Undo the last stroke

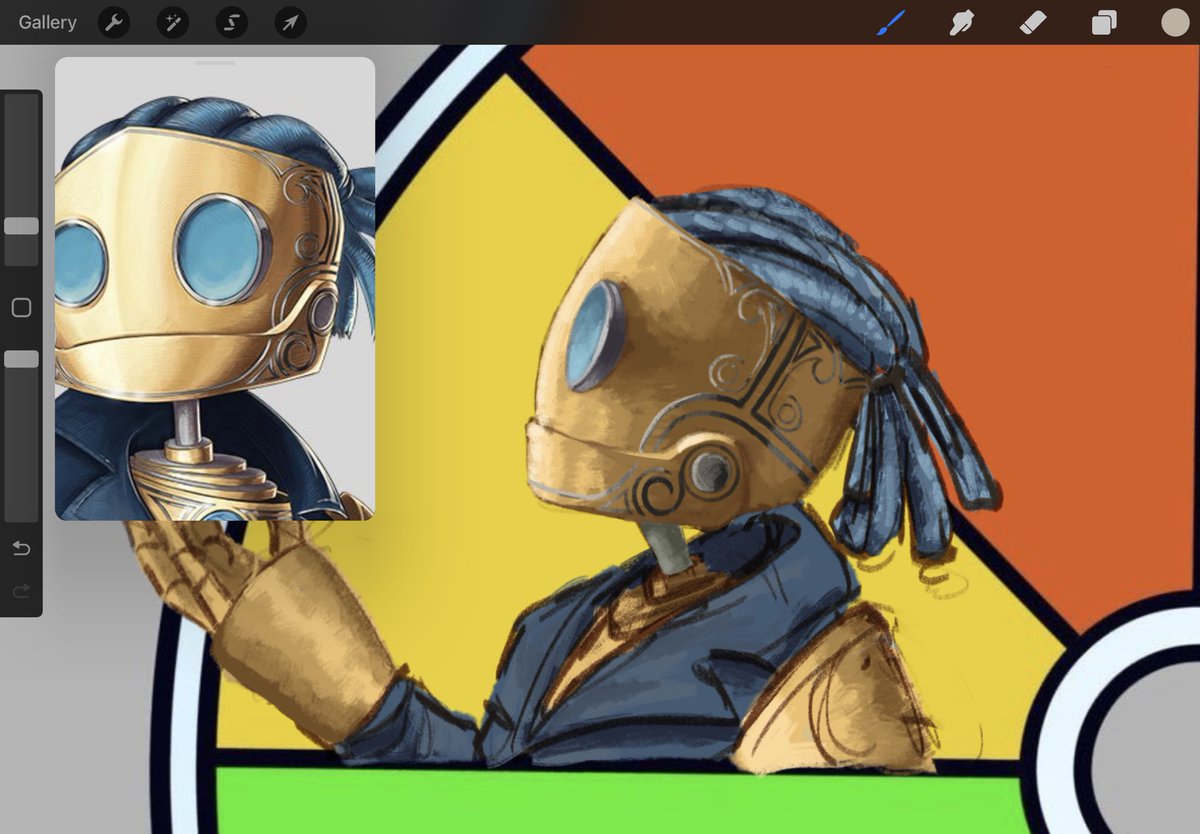[21, 548]
